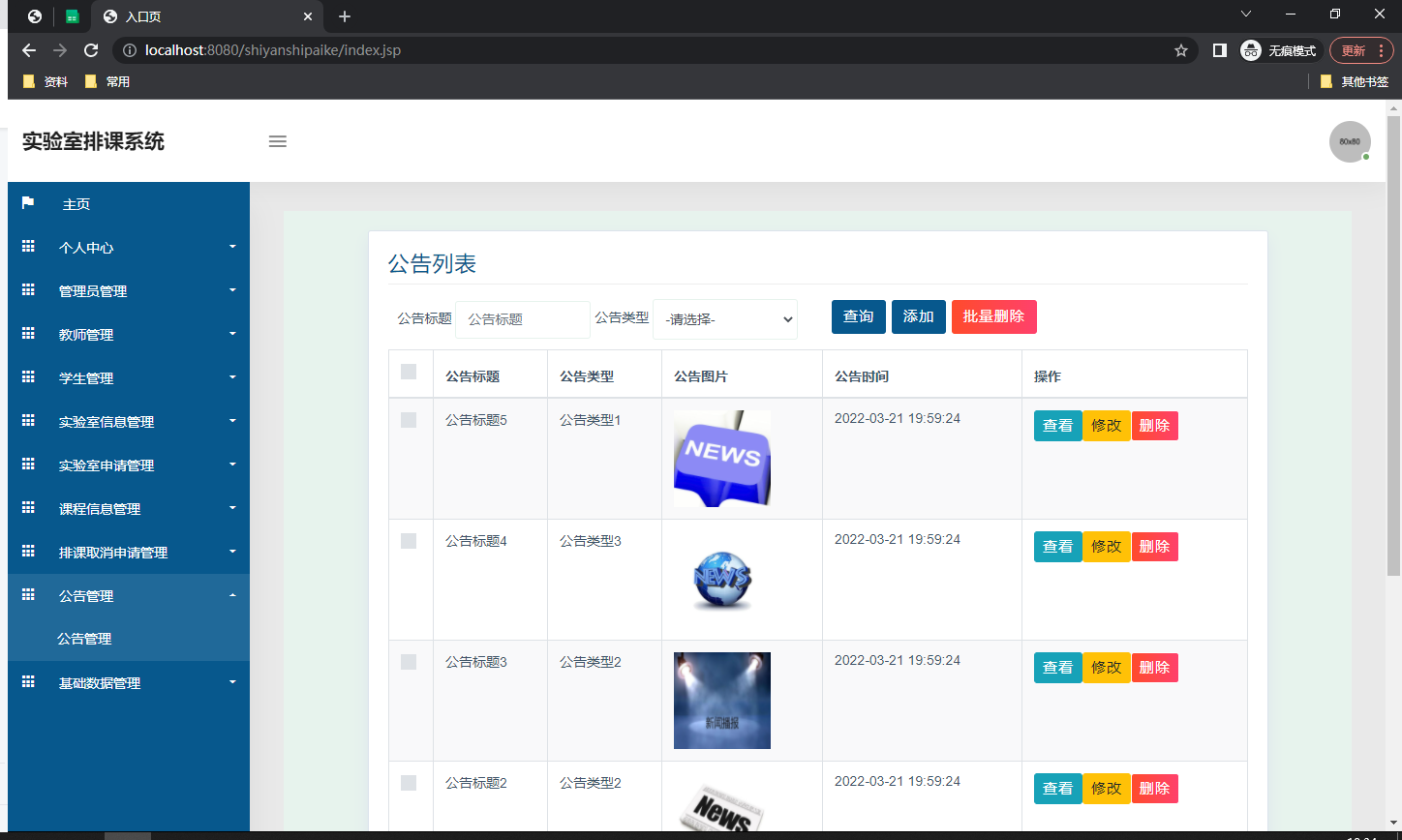Check the box for 公告标题2 row
This screenshot has width=1402, height=840.
(409, 783)
